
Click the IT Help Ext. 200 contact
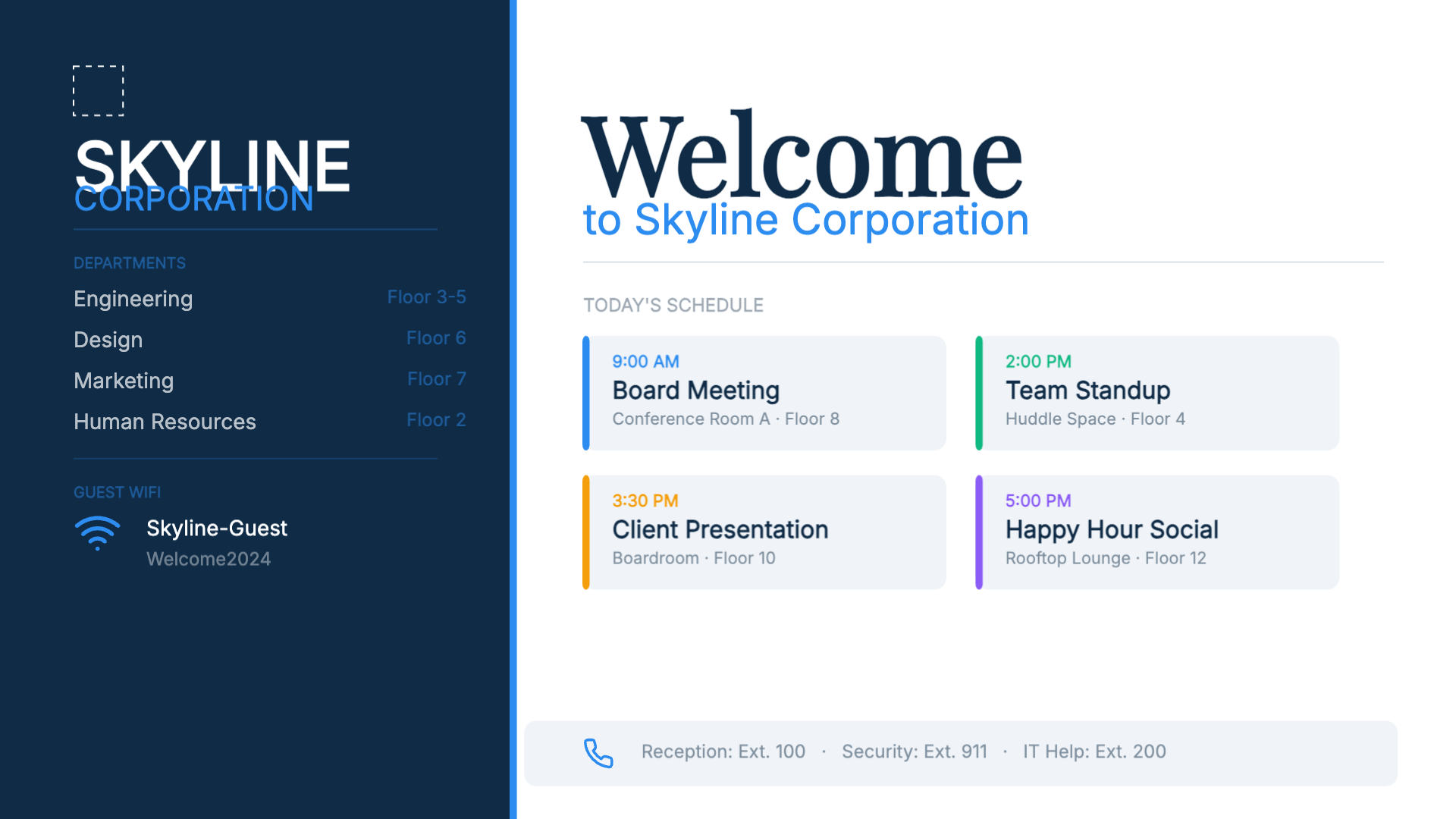point(1094,752)
